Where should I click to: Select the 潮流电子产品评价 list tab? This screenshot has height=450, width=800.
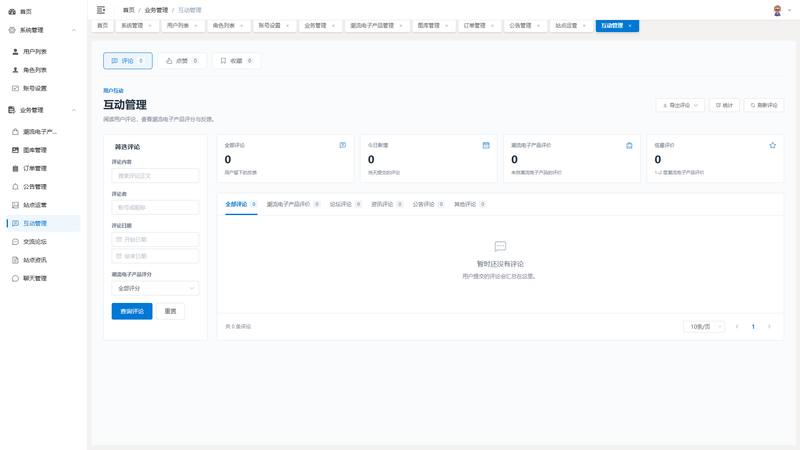point(293,204)
